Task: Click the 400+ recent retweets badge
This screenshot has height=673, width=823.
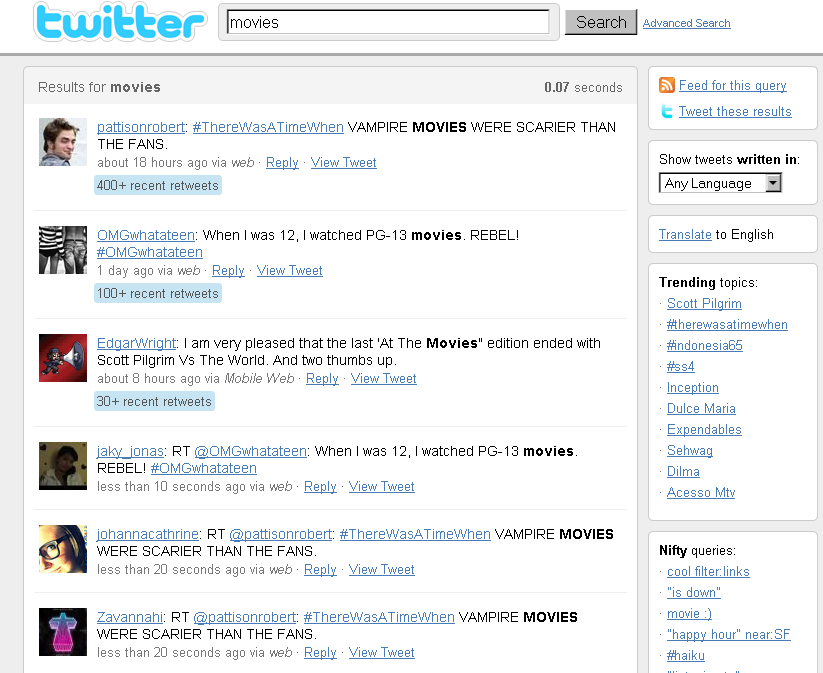Action: point(158,186)
